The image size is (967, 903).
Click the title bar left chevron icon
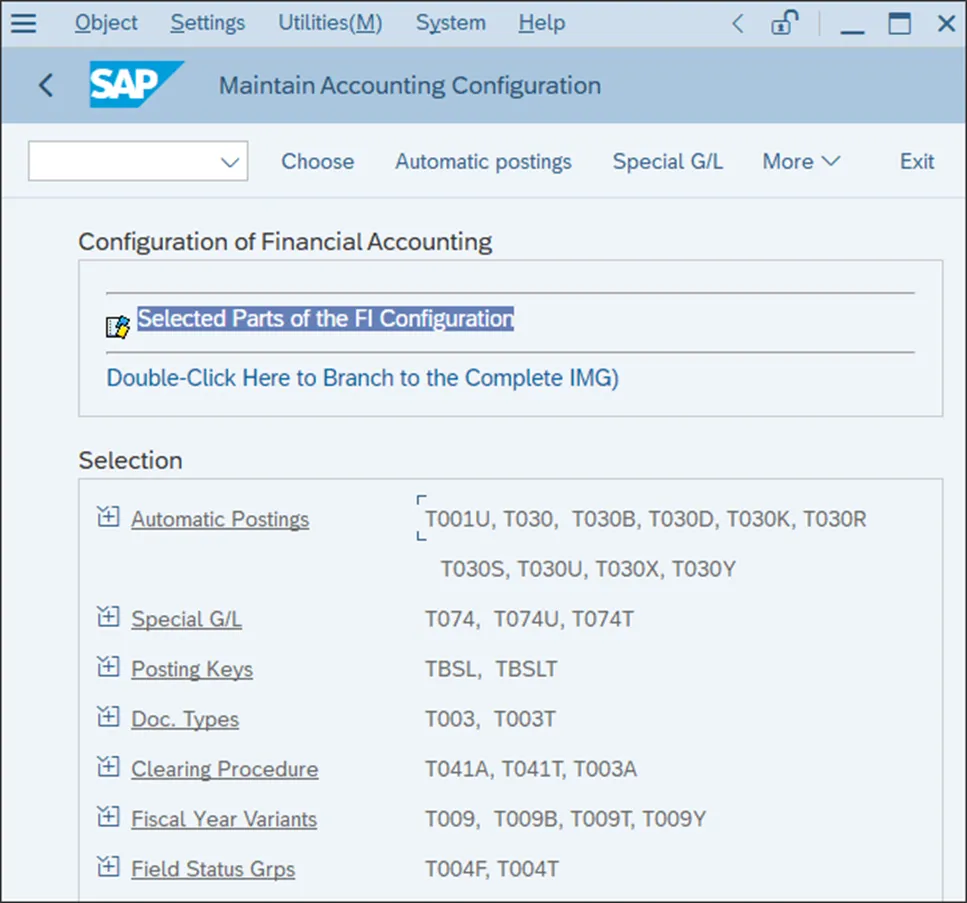pyautogui.click(x=738, y=22)
